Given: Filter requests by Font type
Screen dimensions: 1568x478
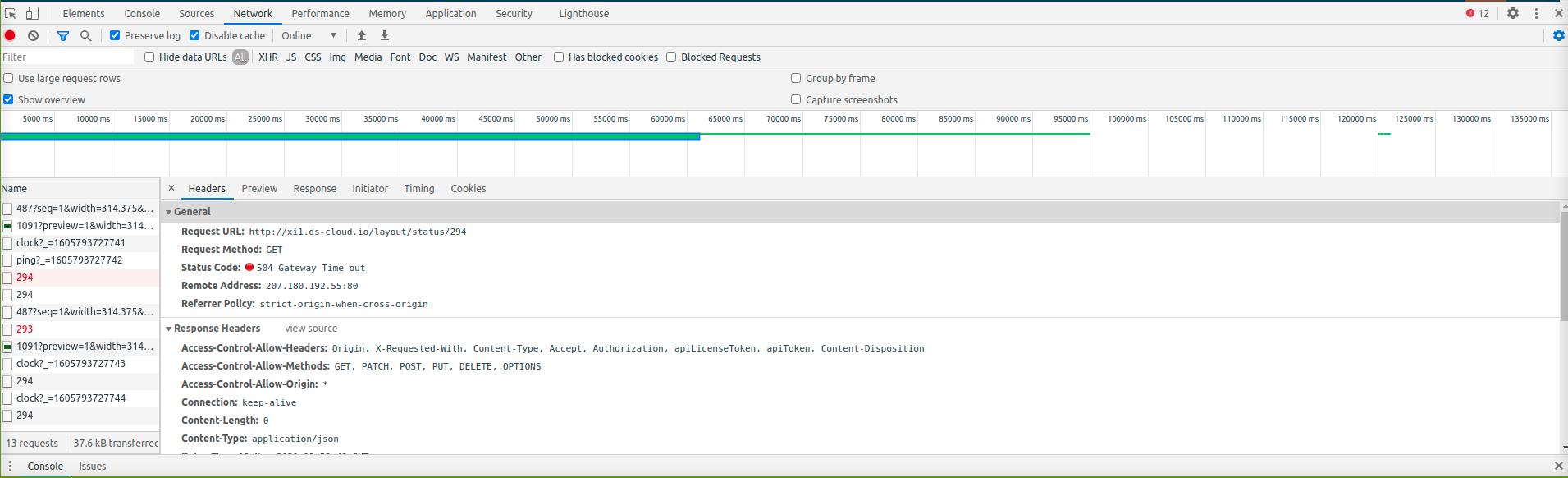Looking at the screenshot, I should pos(400,57).
